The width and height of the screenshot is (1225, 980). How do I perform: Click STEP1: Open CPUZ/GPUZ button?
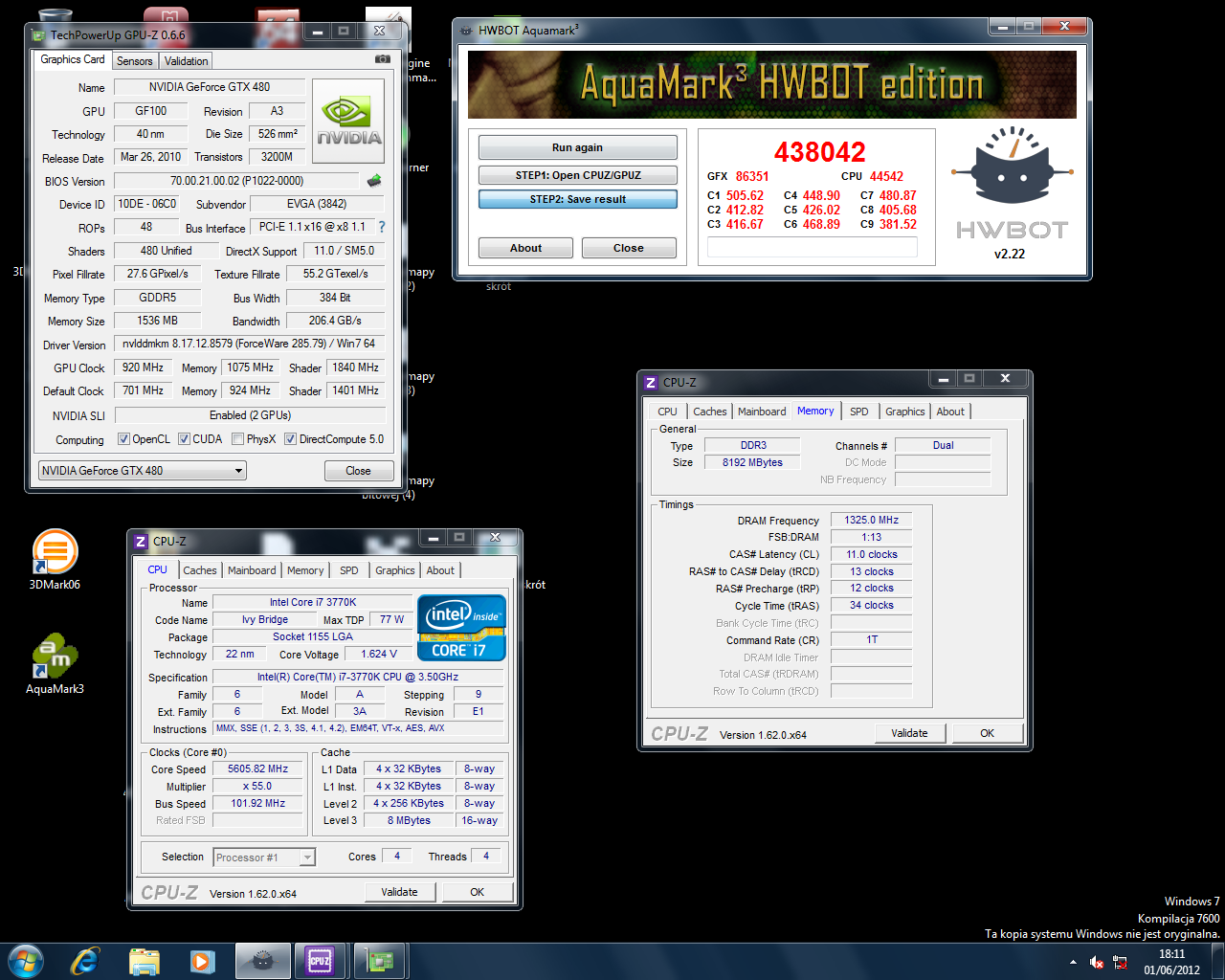[x=578, y=175]
